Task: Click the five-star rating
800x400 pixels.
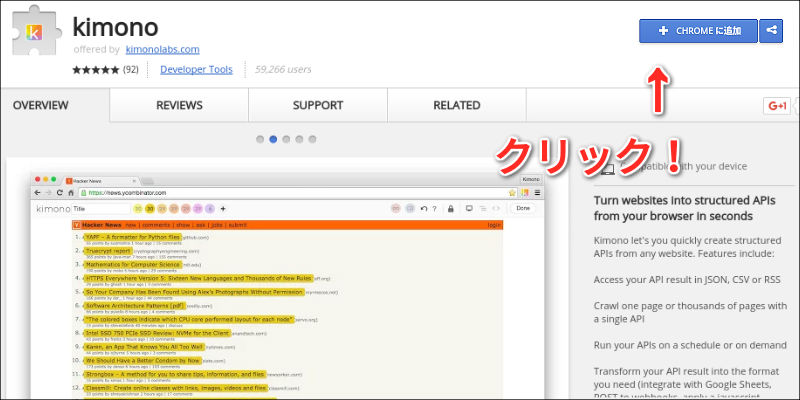Action: [x=95, y=69]
